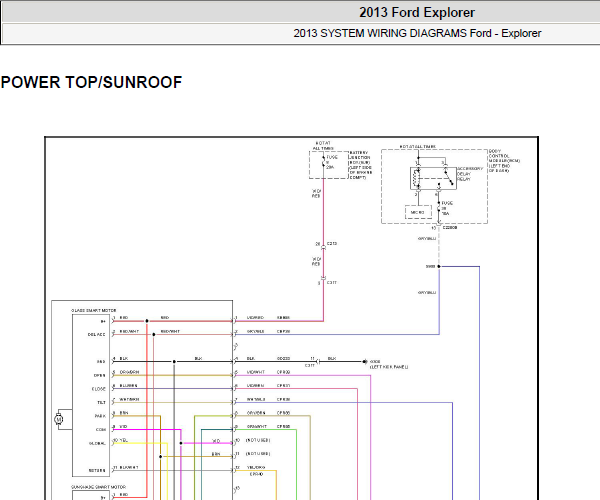Click the "OPEN" pin label on glass motor

tap(99, 375)
